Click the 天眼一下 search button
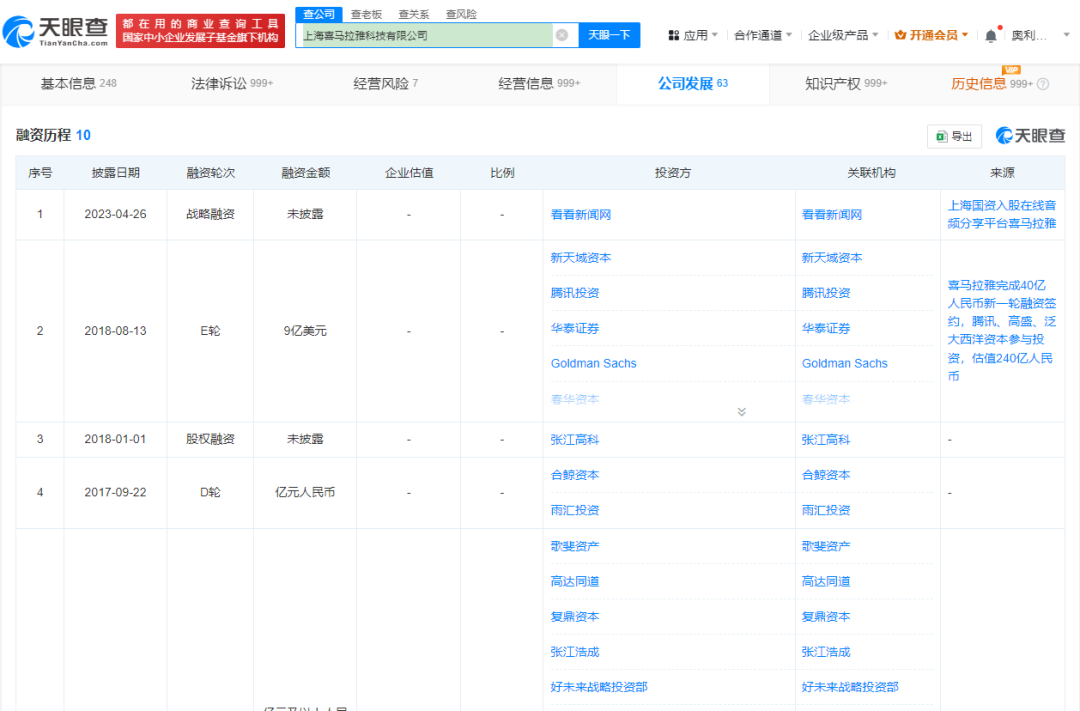Viewport: 1080px width, 711px height. [x=610, y=35]
